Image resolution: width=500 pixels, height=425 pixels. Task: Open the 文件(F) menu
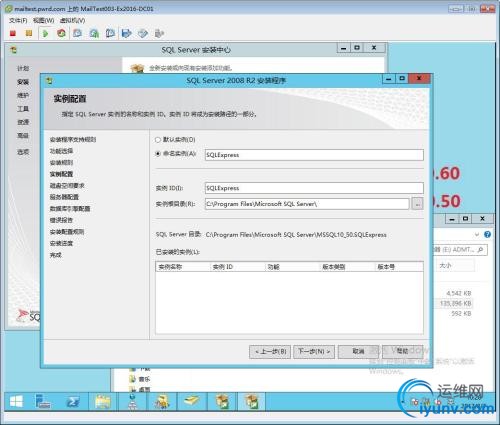tap(18, 20)
